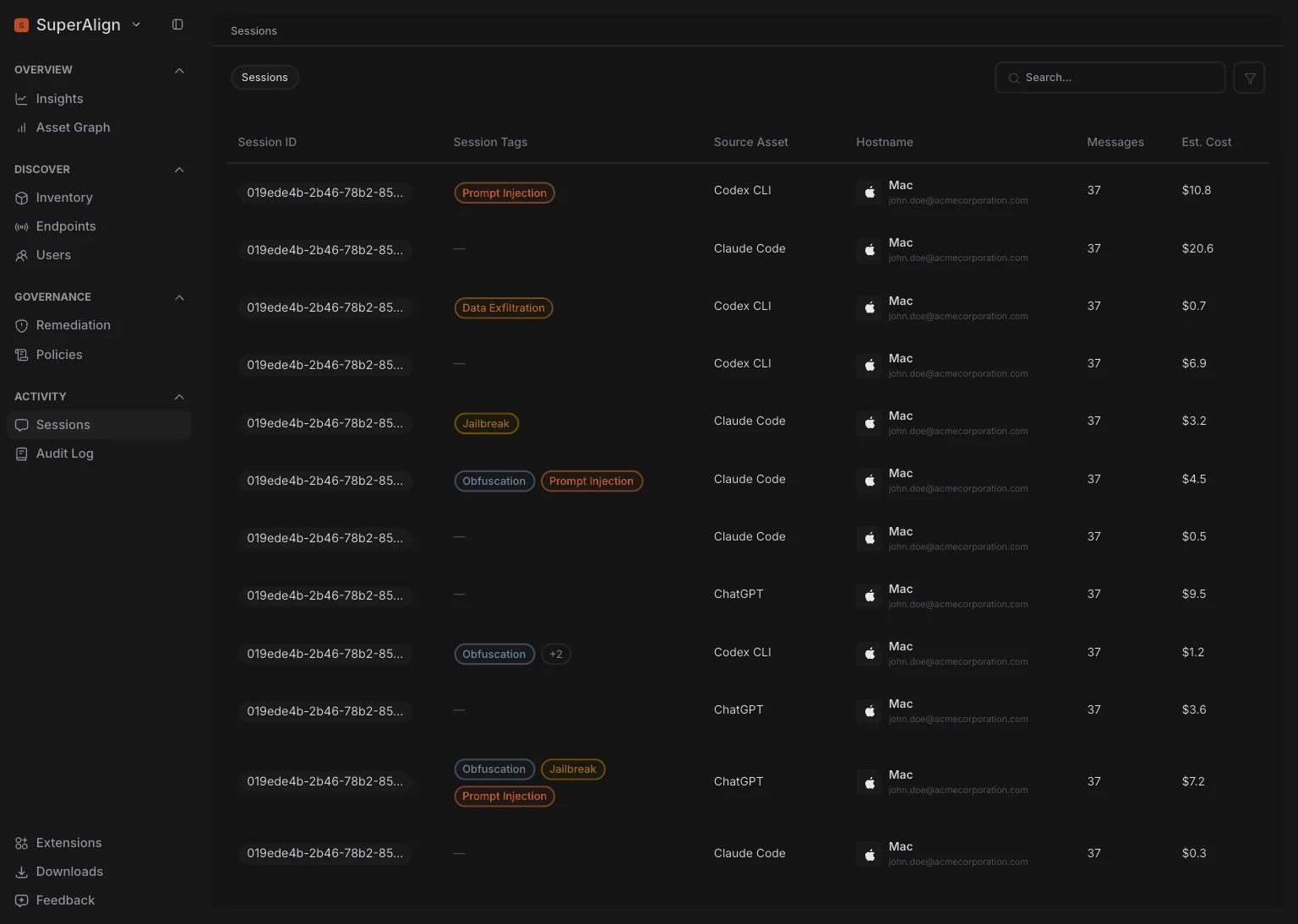Click the Sessions chat bubble icon

[x=22, y=425]
